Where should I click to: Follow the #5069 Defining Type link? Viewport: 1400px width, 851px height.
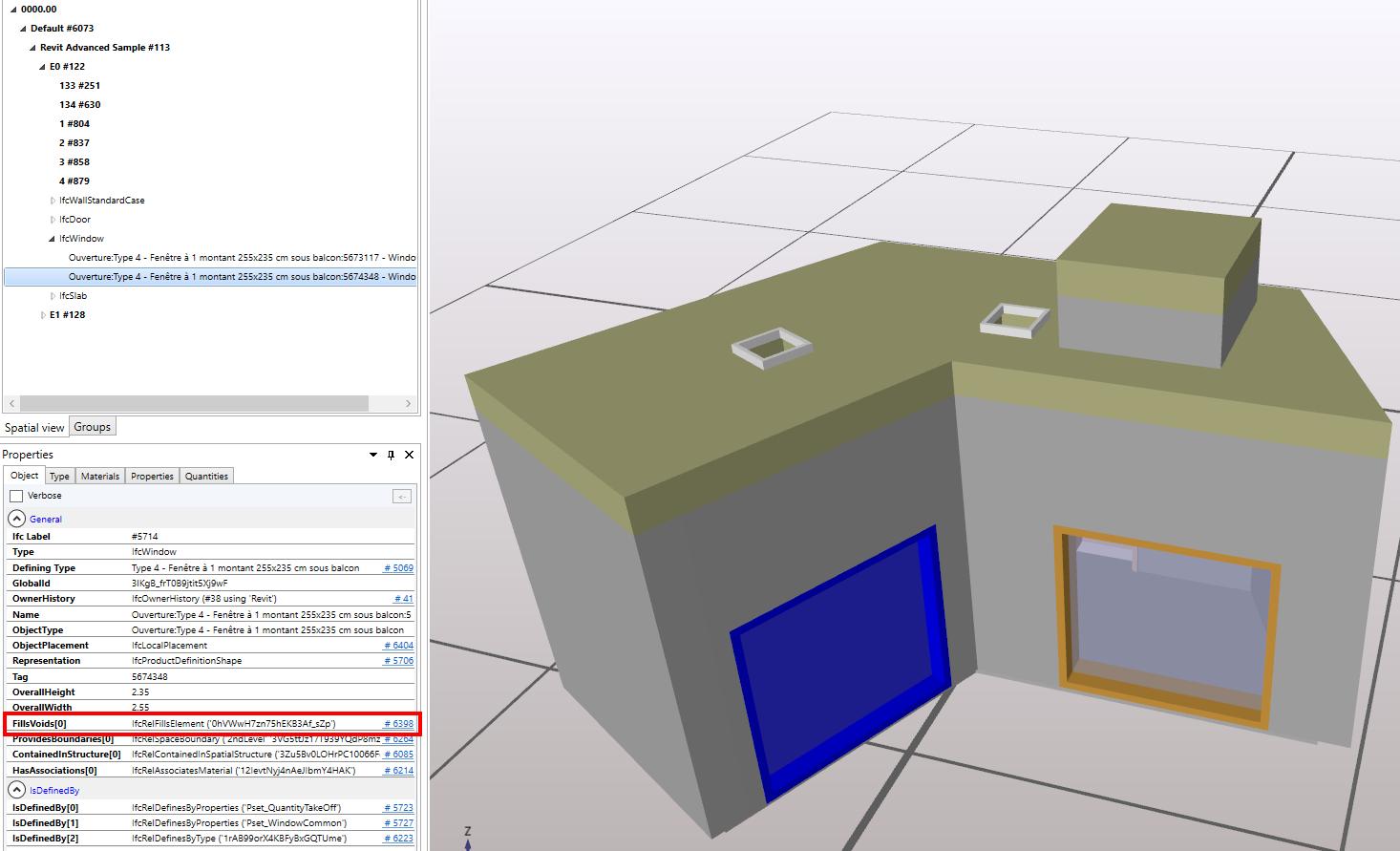tap(398, 568)
